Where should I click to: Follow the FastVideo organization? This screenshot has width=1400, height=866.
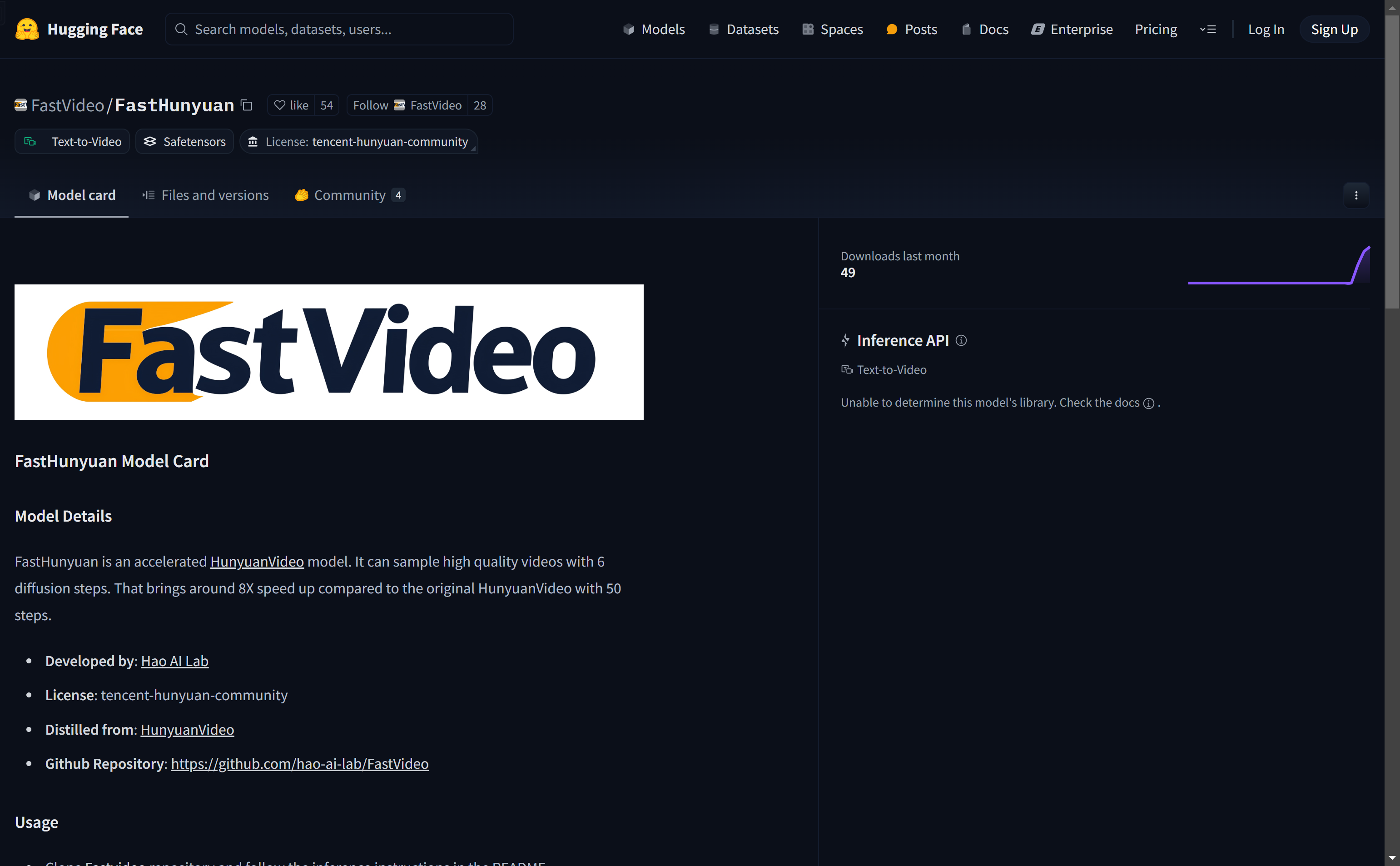pos(407,105)
